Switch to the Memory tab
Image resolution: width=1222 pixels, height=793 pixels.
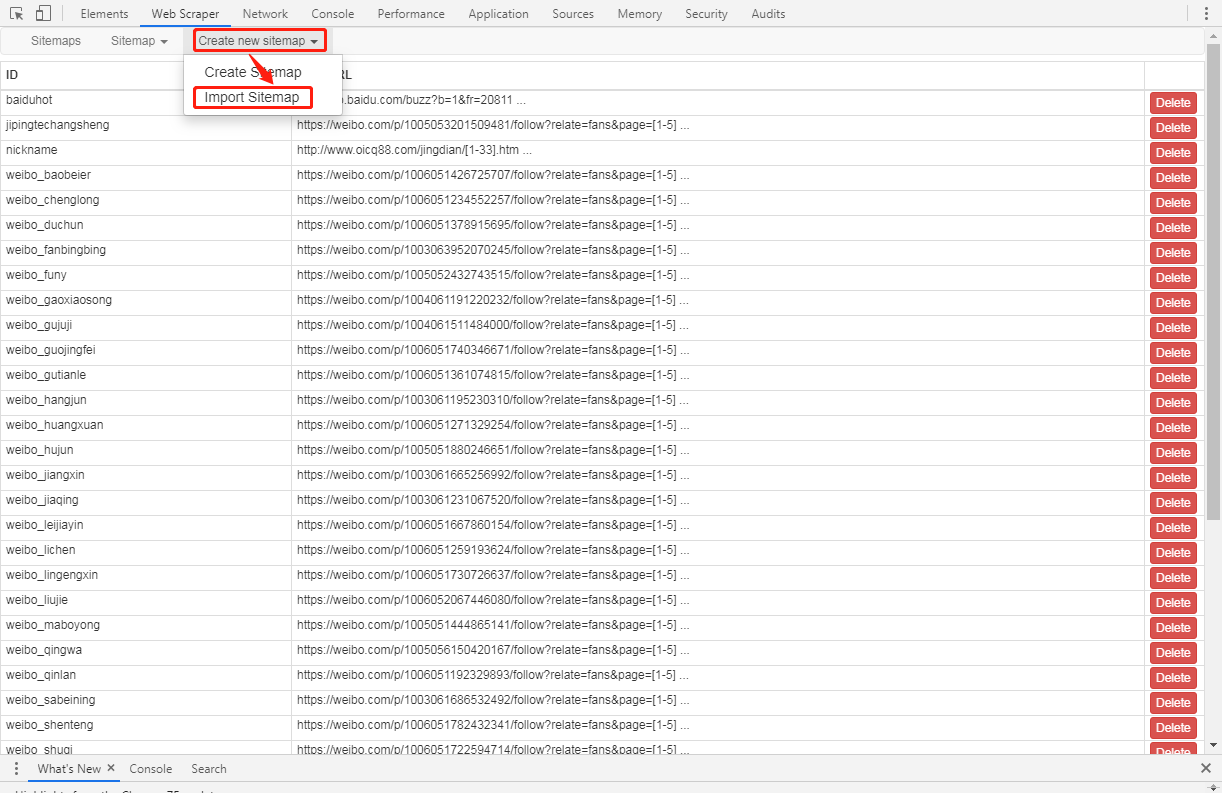click(639, 14)
